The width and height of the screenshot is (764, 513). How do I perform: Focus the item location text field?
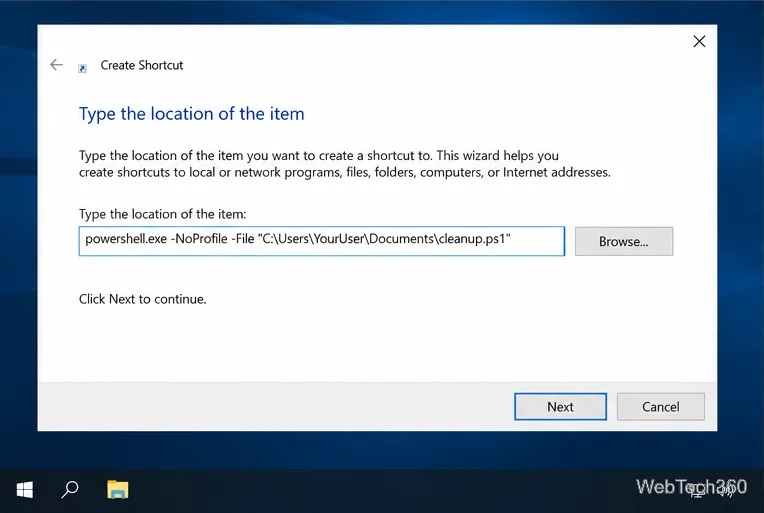point(322,241)
